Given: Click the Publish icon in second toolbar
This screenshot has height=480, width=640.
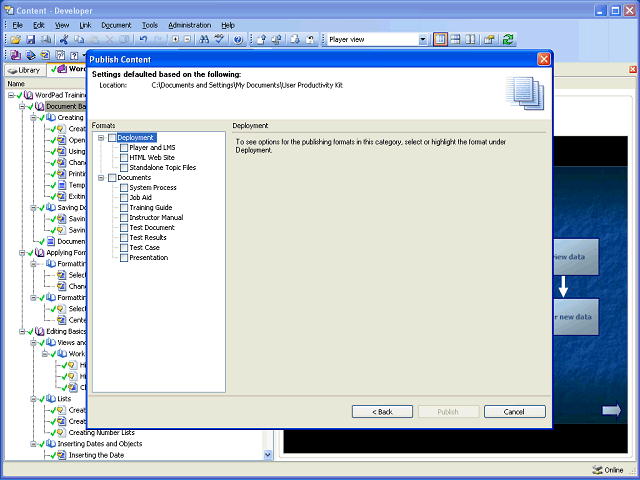Looking at the screenshot, I should (31, 55).
